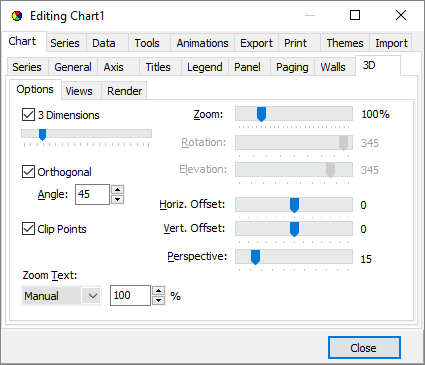Open the Themes tab
Viewport: 425px width, 365px height.
click(x=345, y=43)
